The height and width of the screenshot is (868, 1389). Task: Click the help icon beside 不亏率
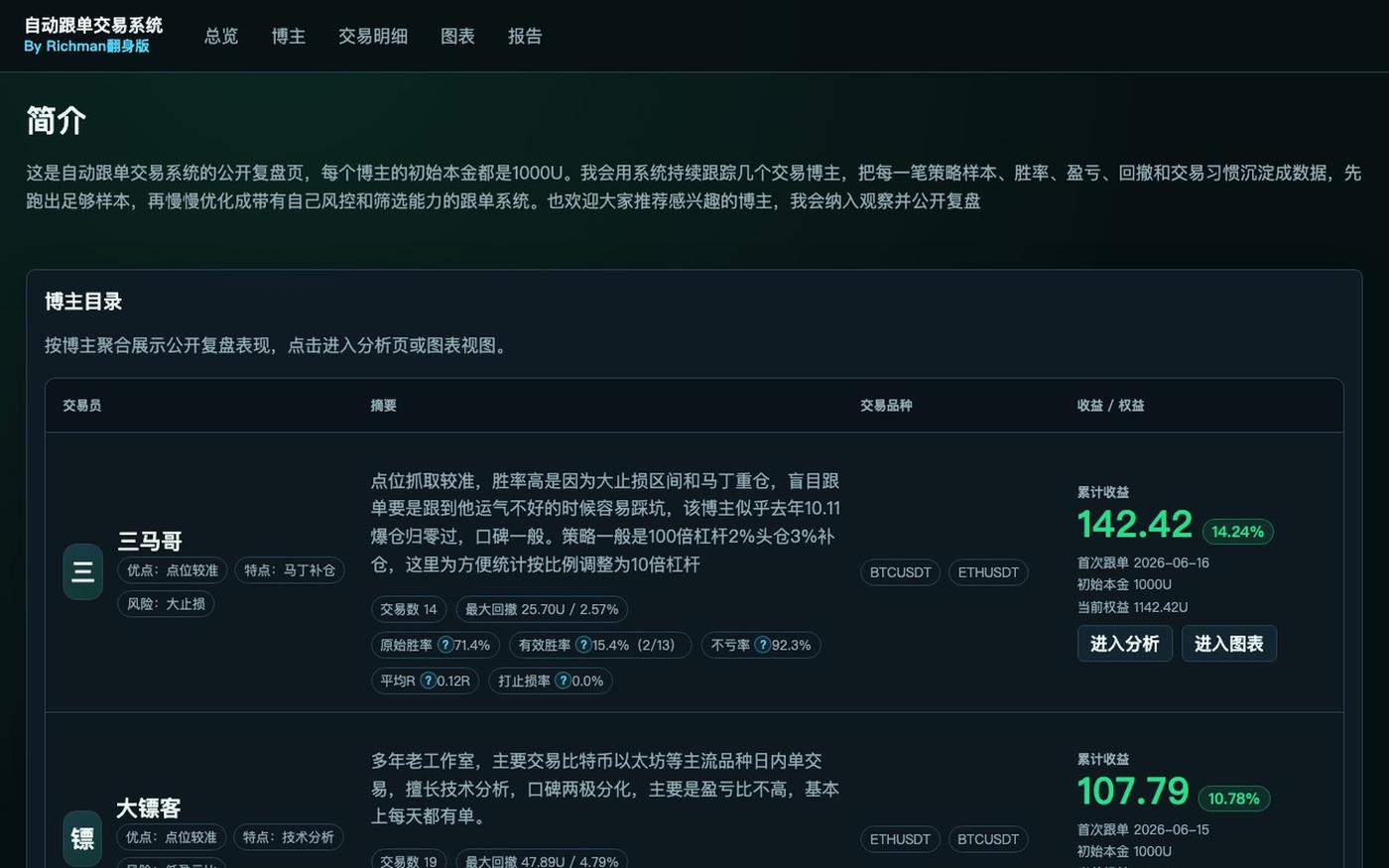coord(762,645)
